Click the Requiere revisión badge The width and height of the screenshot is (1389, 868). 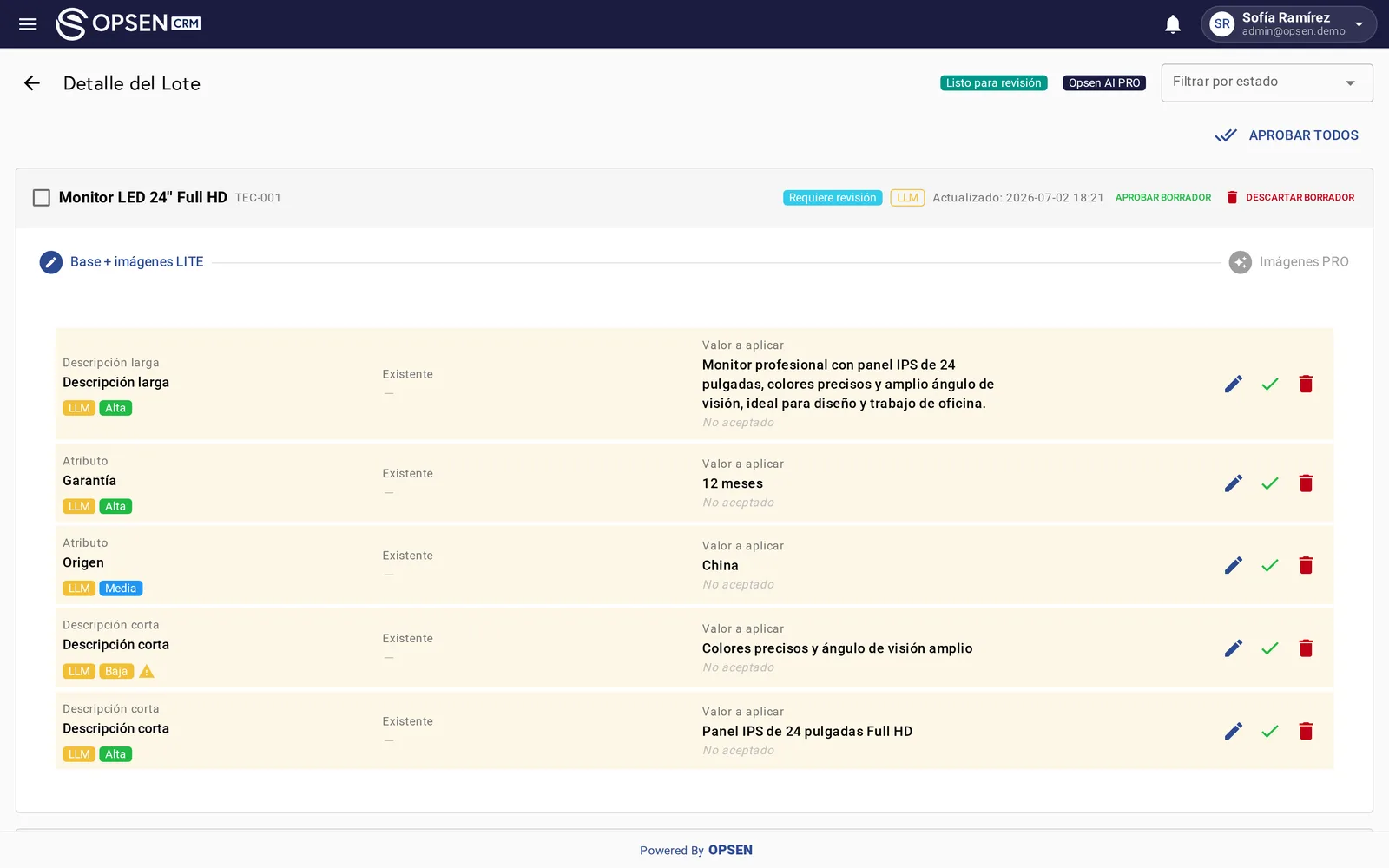click(x=833, y=198)
